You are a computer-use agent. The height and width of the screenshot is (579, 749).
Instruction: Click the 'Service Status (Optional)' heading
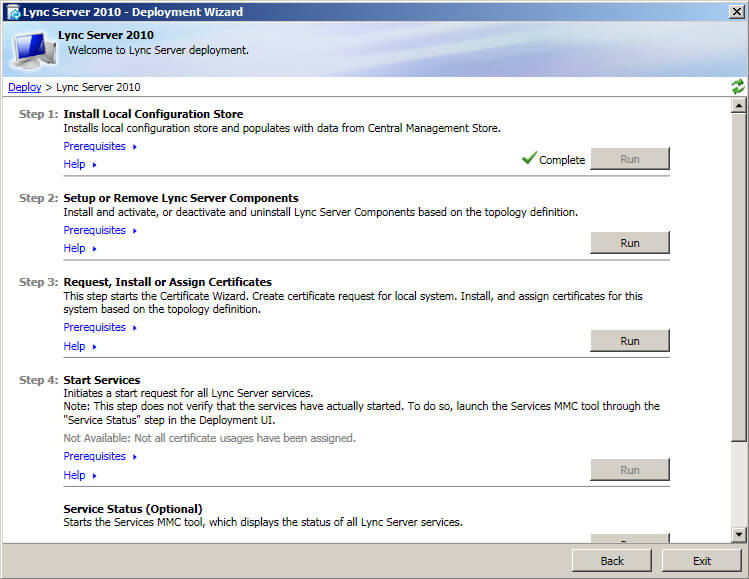coord(133,509)
